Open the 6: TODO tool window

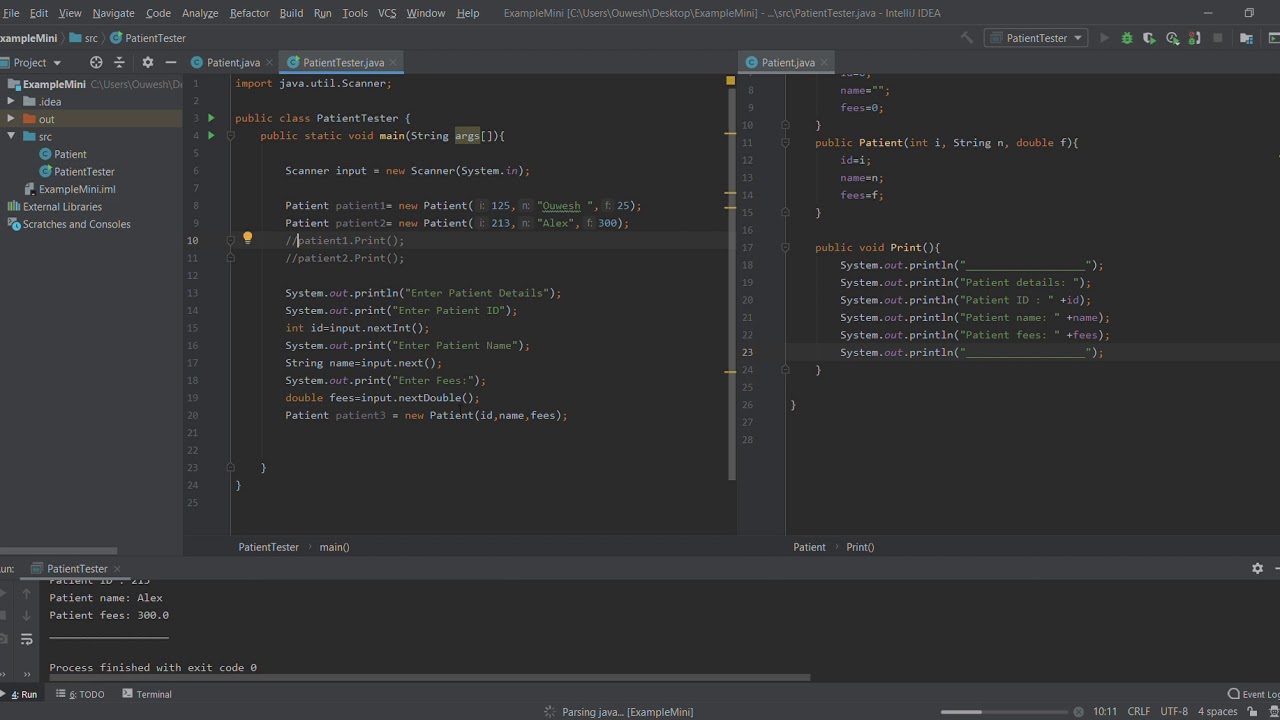[x=80, y=694]
